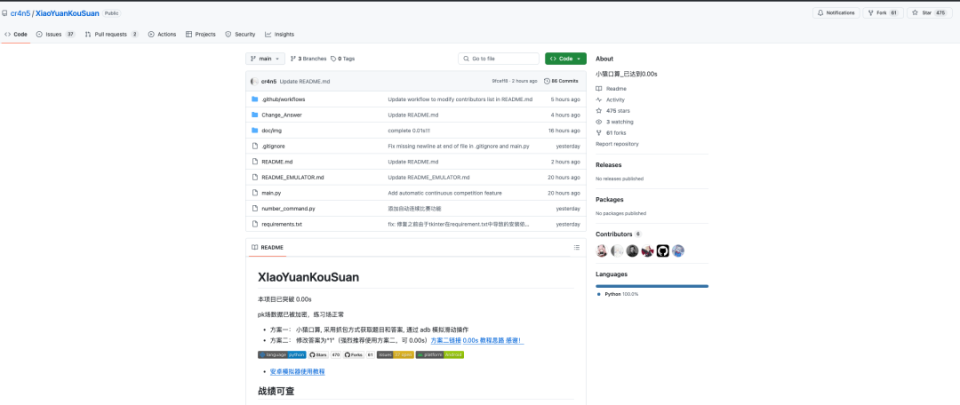Switch to the Issues tab
This screenshot has width=960, height=405.
(55, 34)
